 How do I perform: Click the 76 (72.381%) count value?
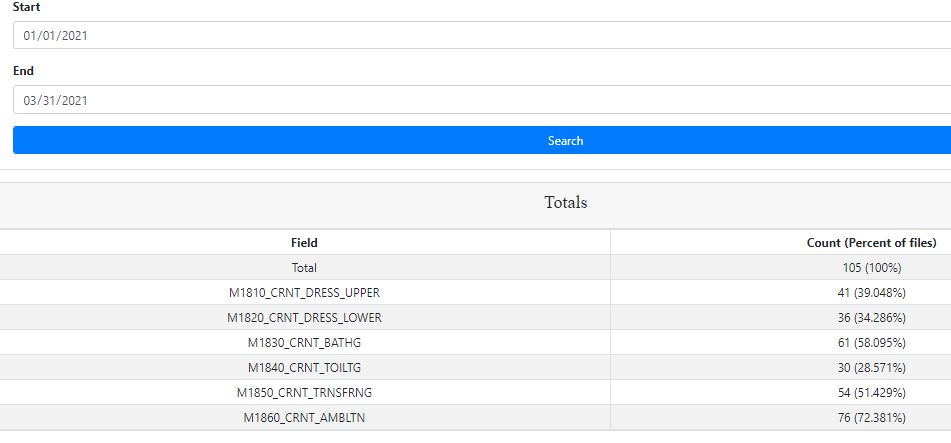(x=870, y=418)
